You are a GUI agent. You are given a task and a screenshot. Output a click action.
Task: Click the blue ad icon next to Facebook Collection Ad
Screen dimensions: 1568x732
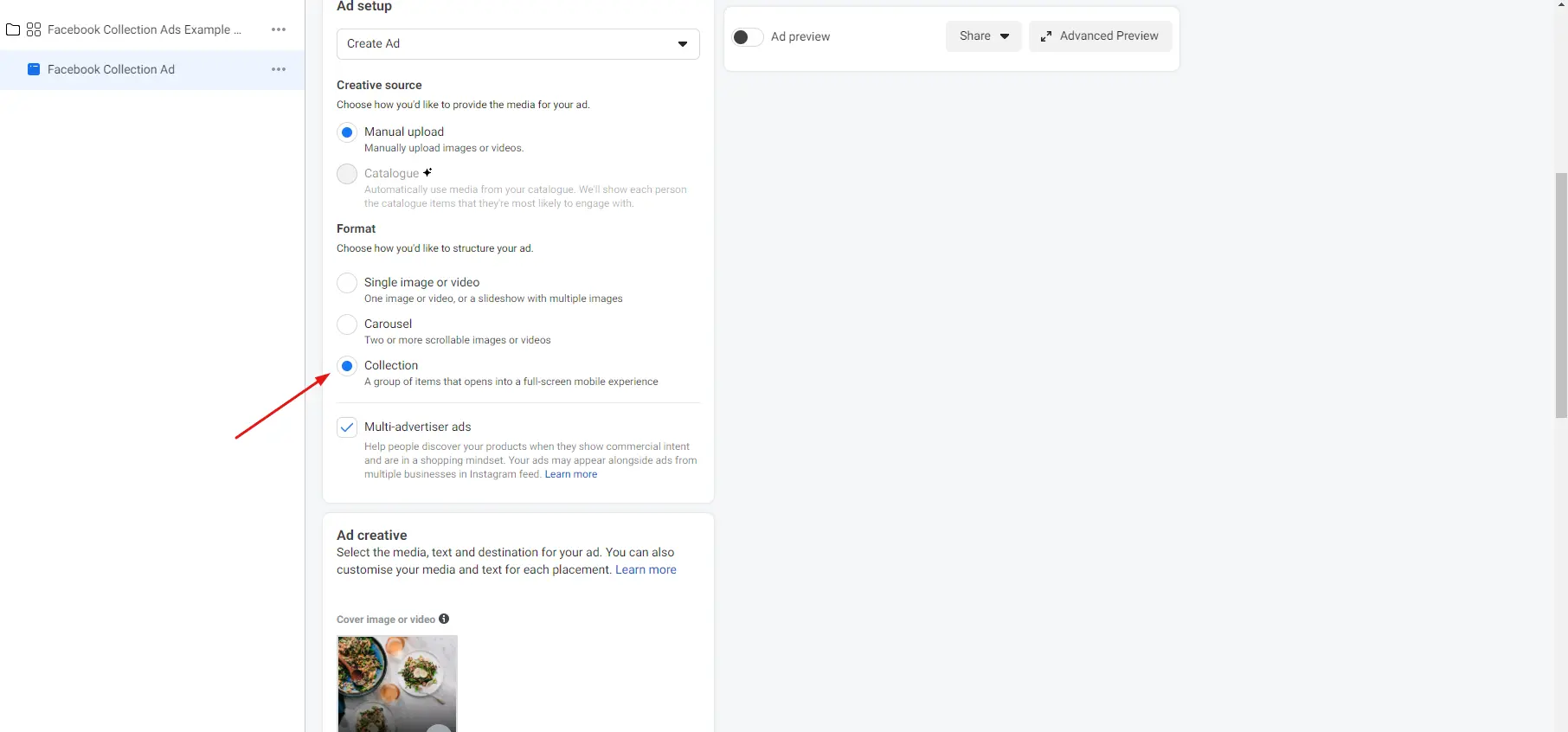click(33, 69)
